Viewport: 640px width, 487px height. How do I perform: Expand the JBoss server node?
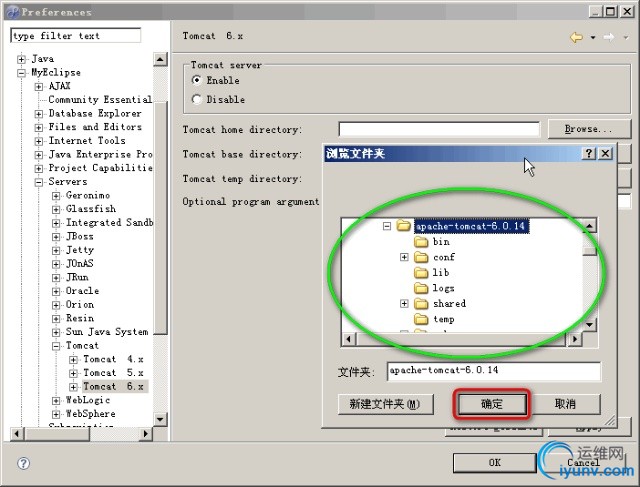coord(56,237)
